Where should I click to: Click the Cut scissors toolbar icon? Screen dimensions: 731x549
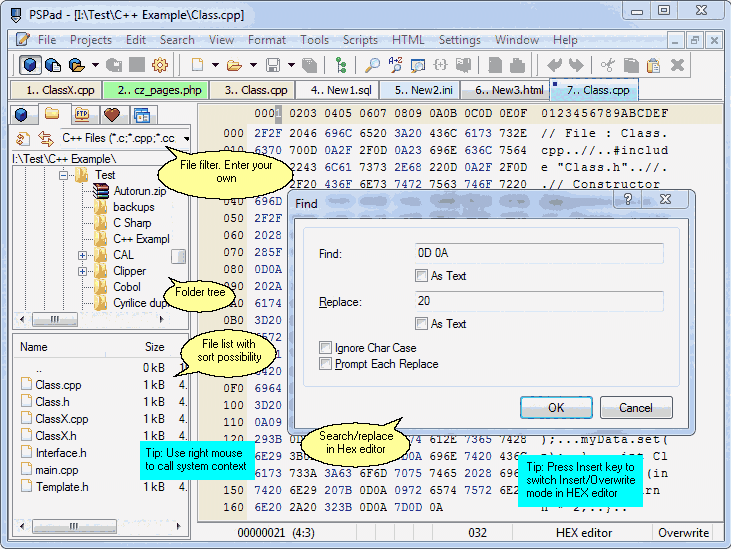pyautogui.click(x=607, y=65)
